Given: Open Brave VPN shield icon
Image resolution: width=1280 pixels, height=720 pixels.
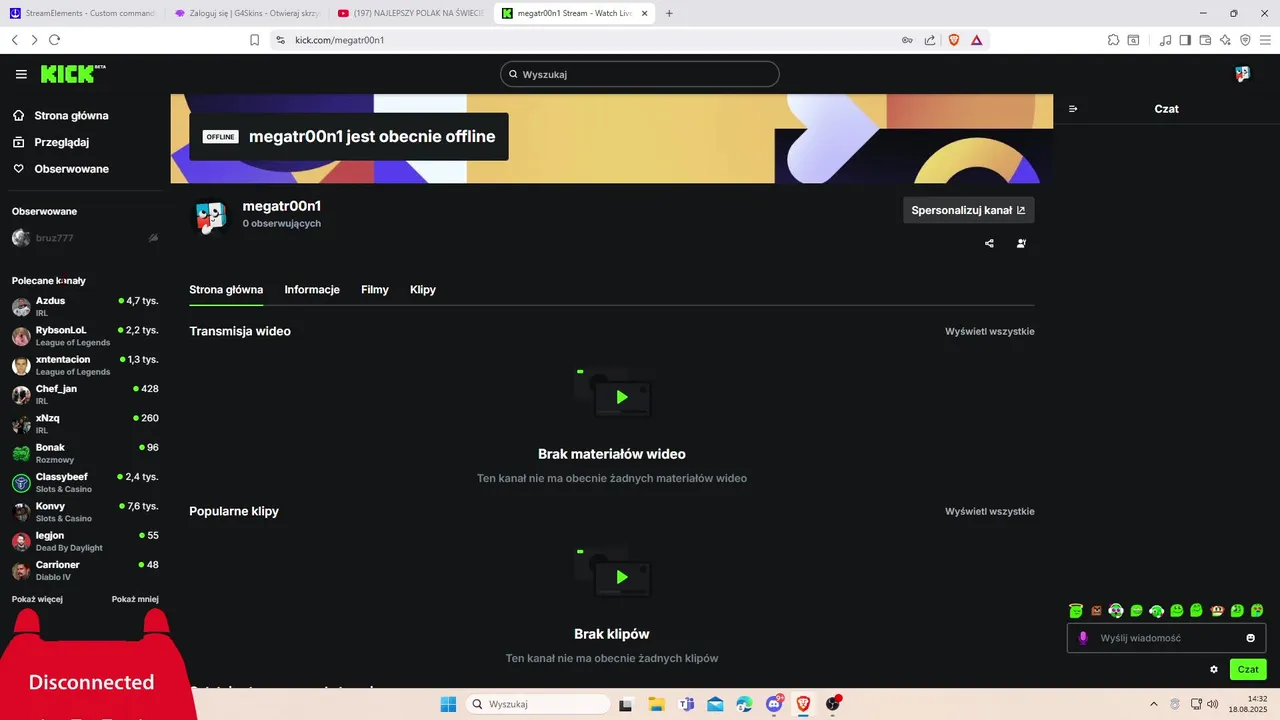Looking at the screenshot, I should (x=1245, y=40).
